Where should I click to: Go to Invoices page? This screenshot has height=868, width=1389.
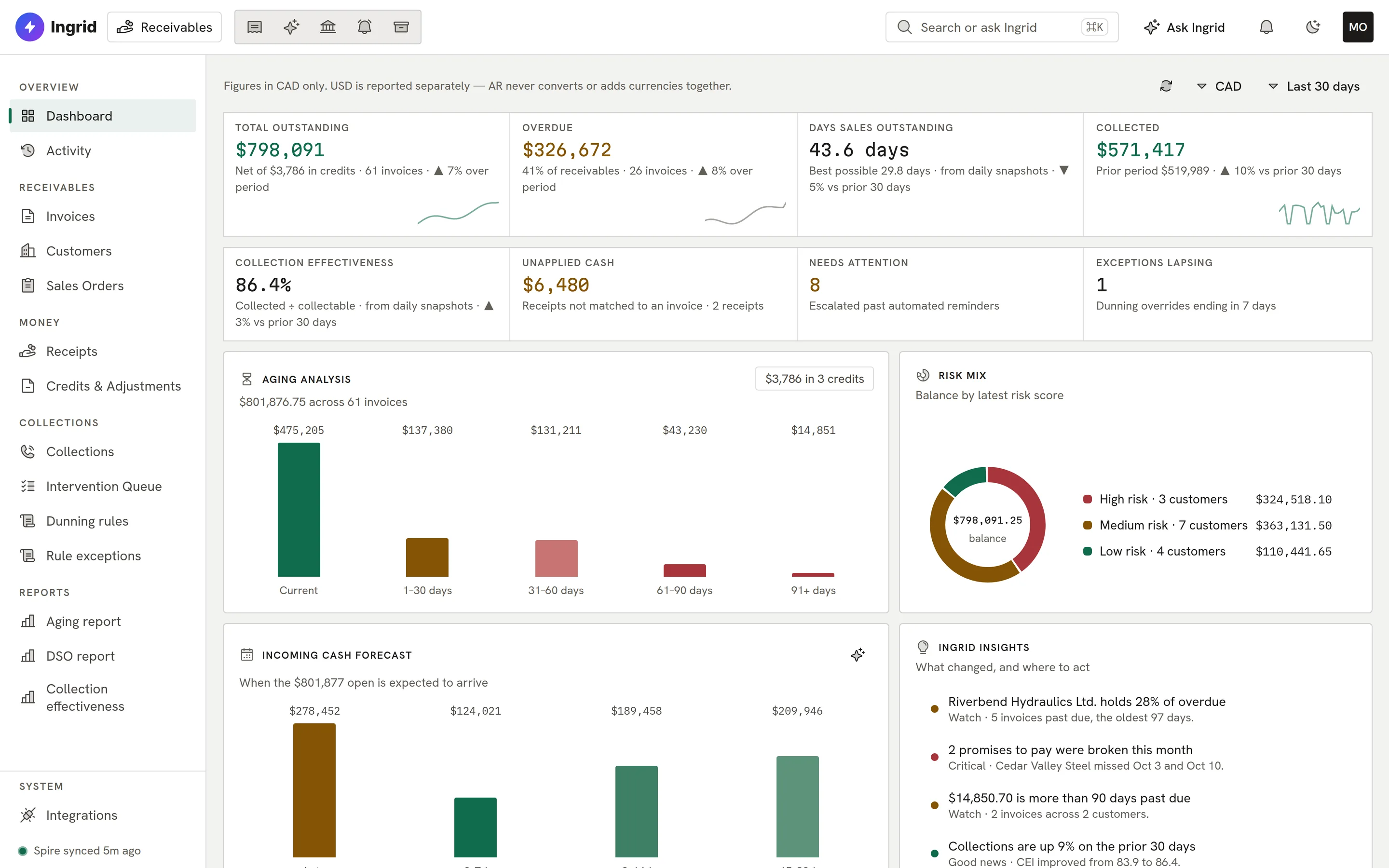tap(103, 217)
